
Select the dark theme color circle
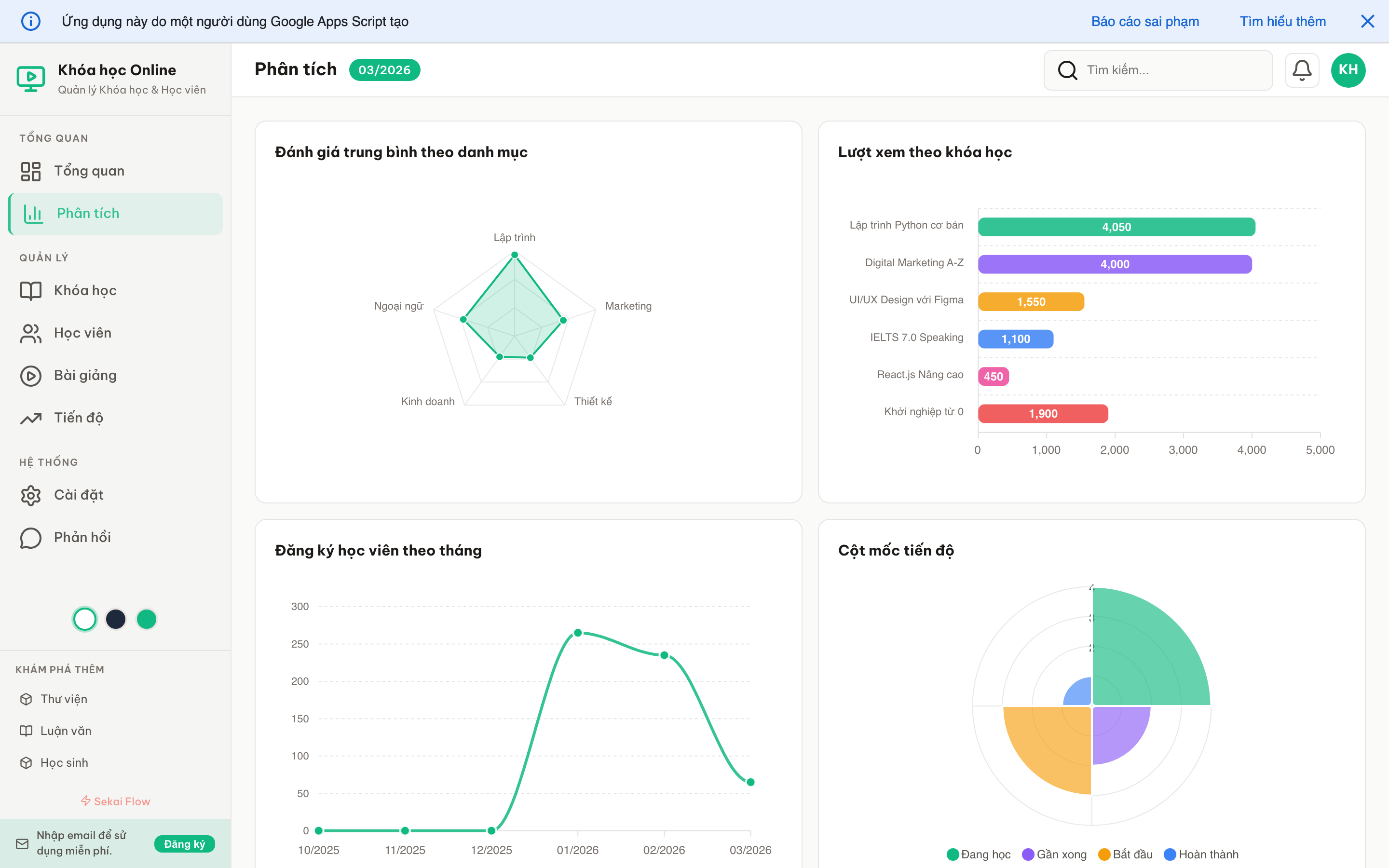pyautogui.click(x=115, y=619)
